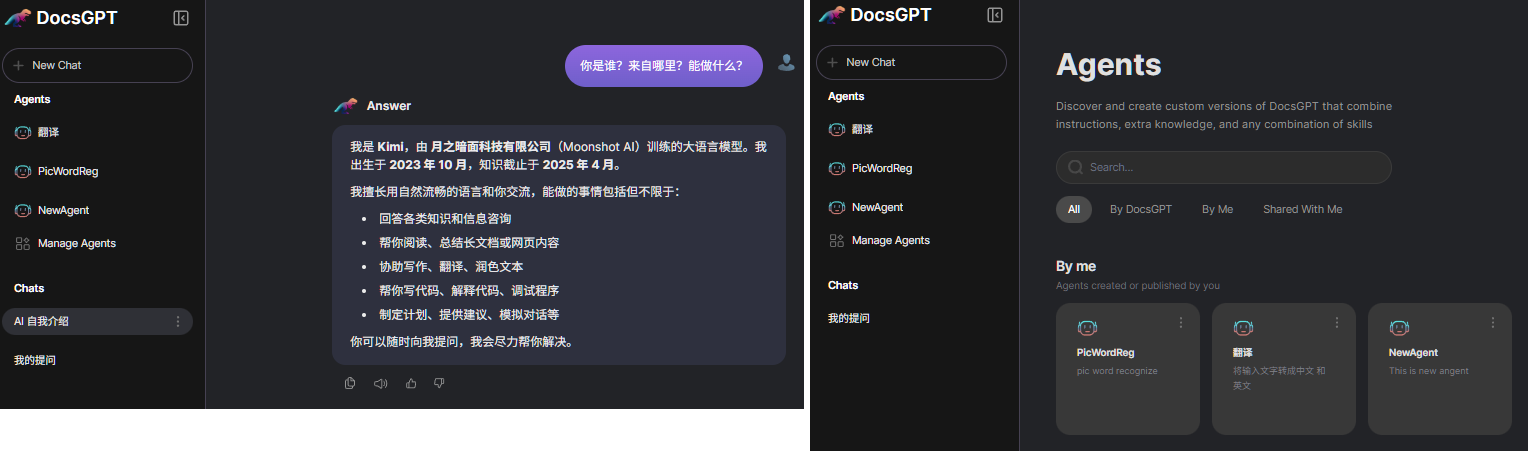Open the NewAgent agent card
The image size is (1528, 451).
click(x=1440, y=369)
